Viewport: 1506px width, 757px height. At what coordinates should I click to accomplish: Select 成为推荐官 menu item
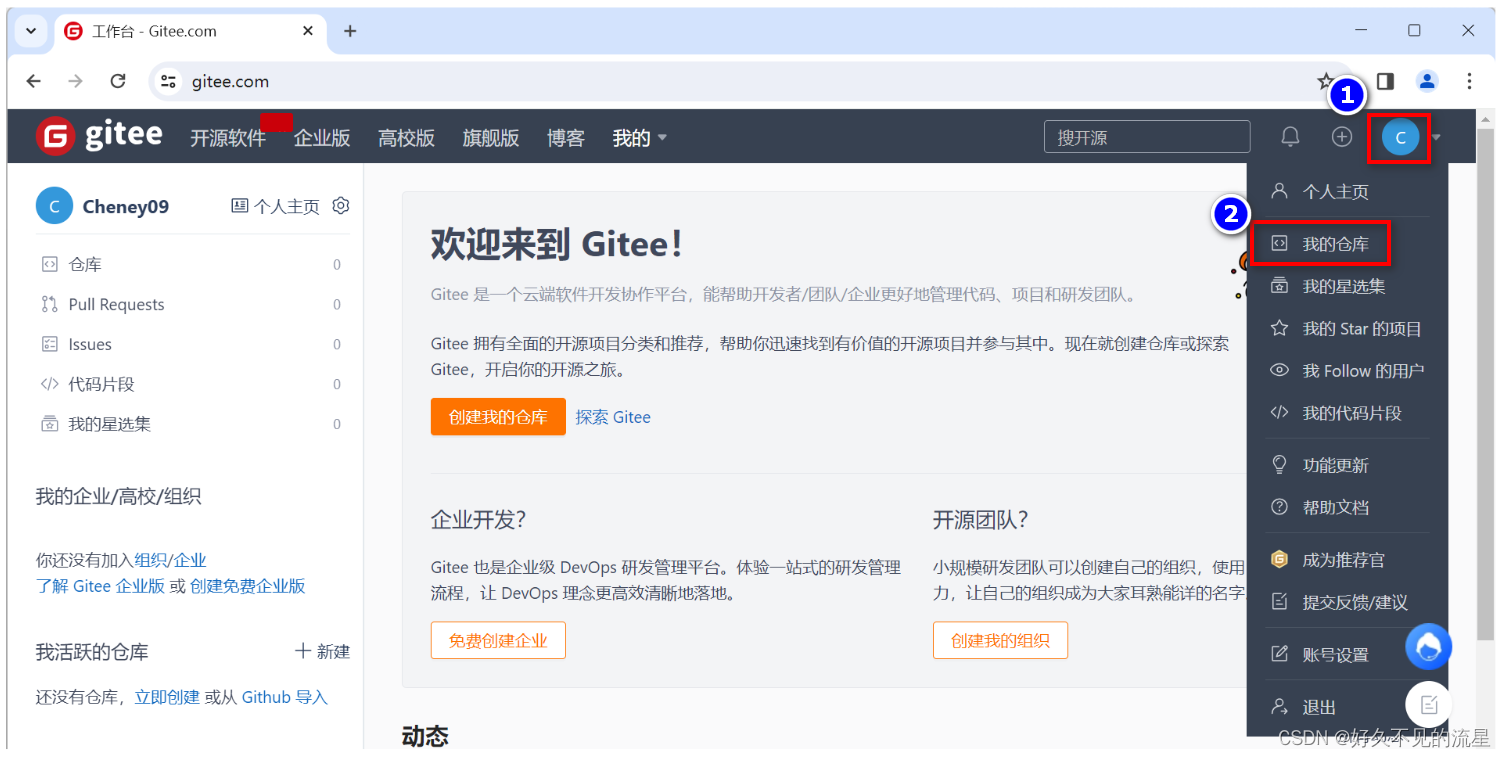coord(1347,560)
